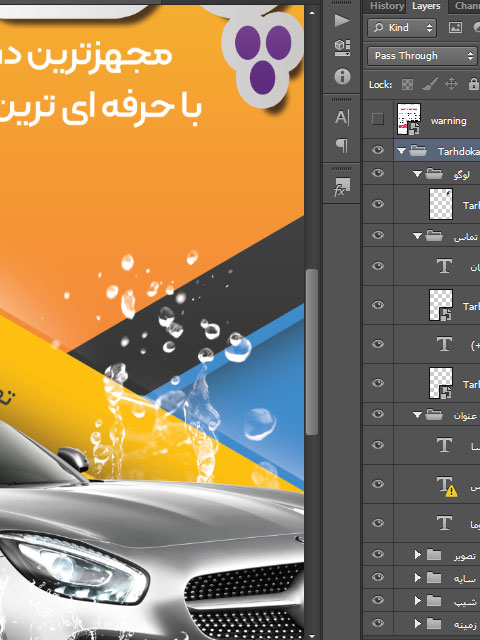This screenshot has height=640, width=480.
Task: Collapse the تماس layer group
Action: click(417, 236)
